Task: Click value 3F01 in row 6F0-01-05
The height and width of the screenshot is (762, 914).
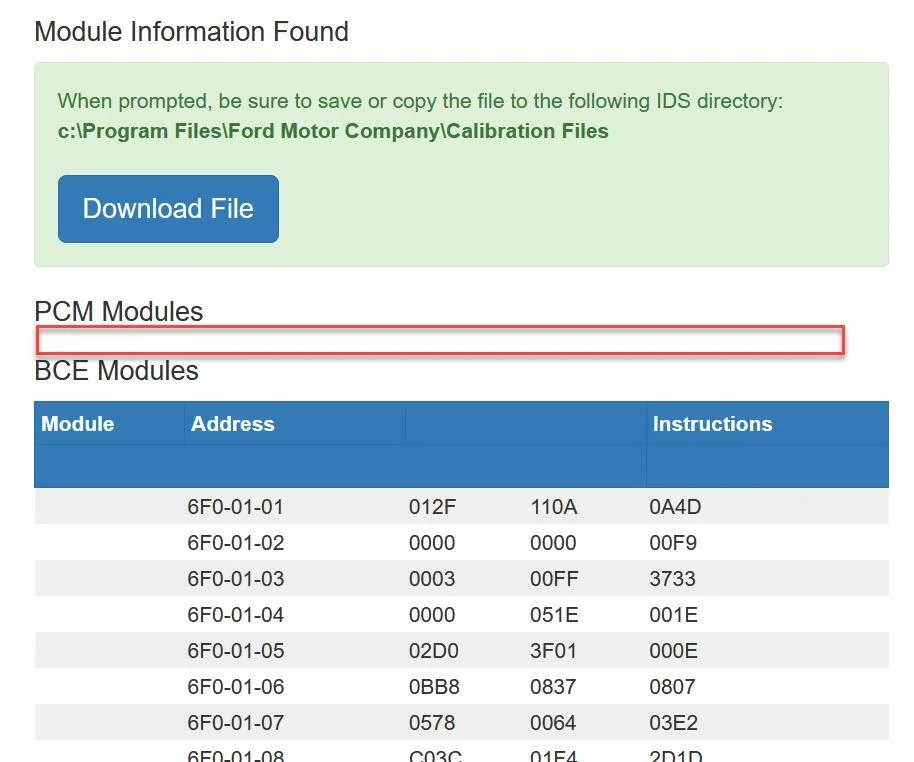Action: tap(553, 651)
